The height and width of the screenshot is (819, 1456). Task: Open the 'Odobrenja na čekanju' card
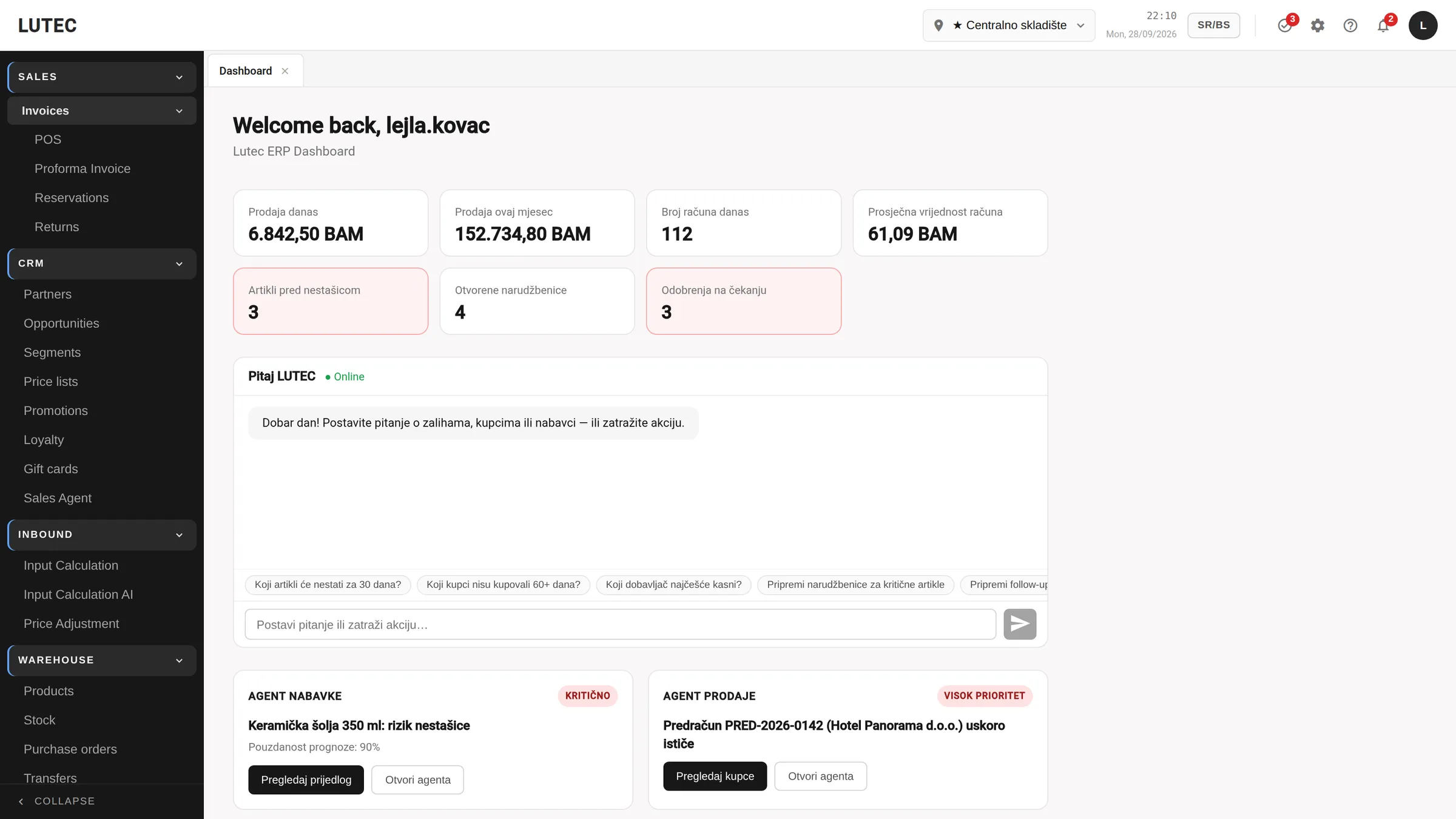tap(744, 301)
